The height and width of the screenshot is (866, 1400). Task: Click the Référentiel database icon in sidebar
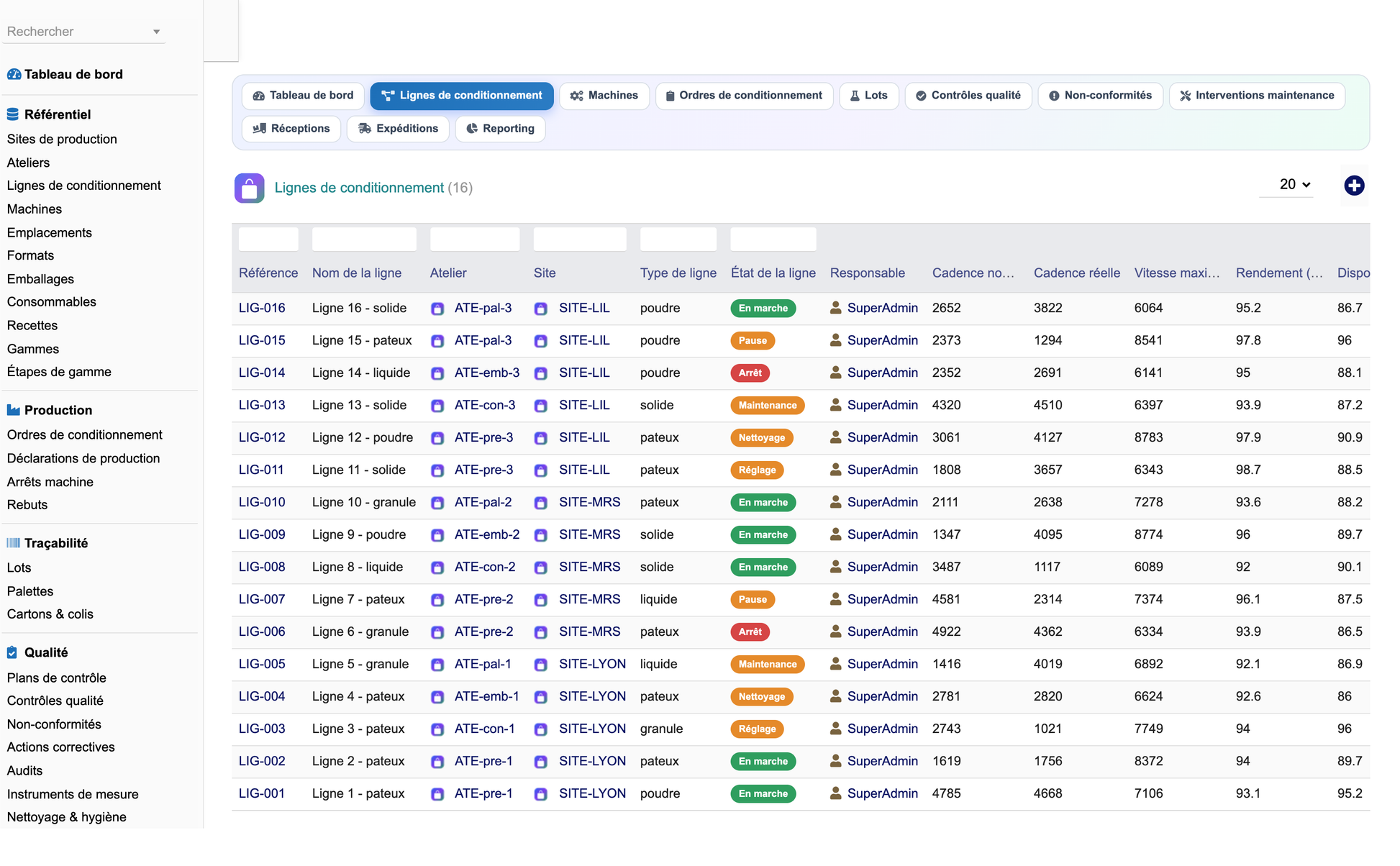click(x=13, y=114)
